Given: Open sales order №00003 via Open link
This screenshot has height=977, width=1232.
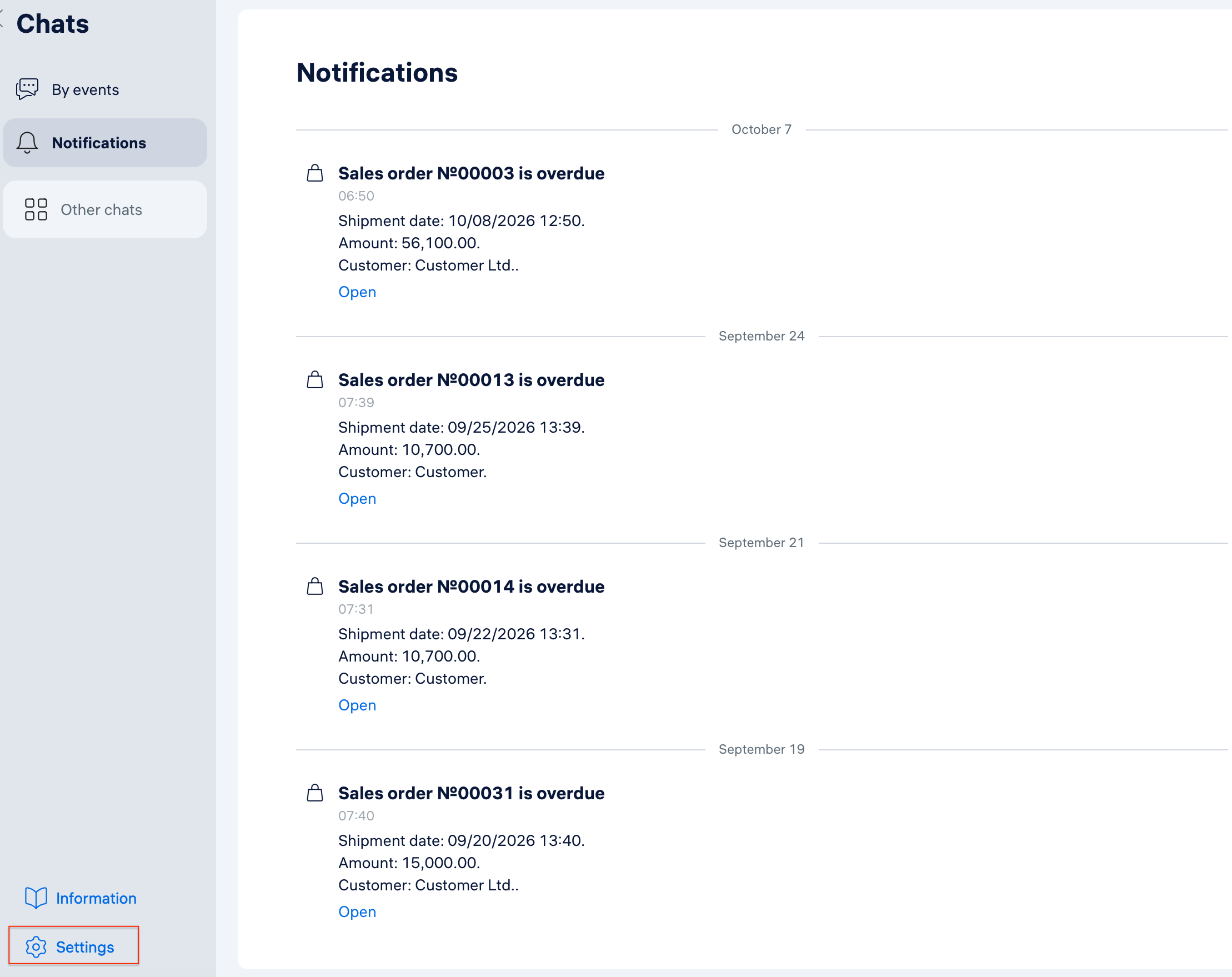Looking at the screenshot, I should click(x=357, y=292).
